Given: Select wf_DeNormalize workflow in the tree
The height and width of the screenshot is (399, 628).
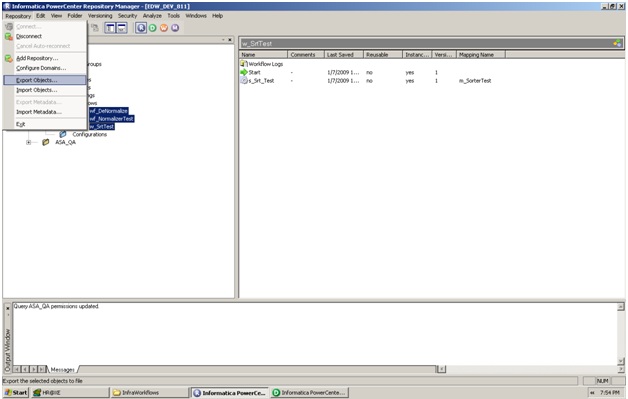Looking at the screenshot, I should coord(108,111).
